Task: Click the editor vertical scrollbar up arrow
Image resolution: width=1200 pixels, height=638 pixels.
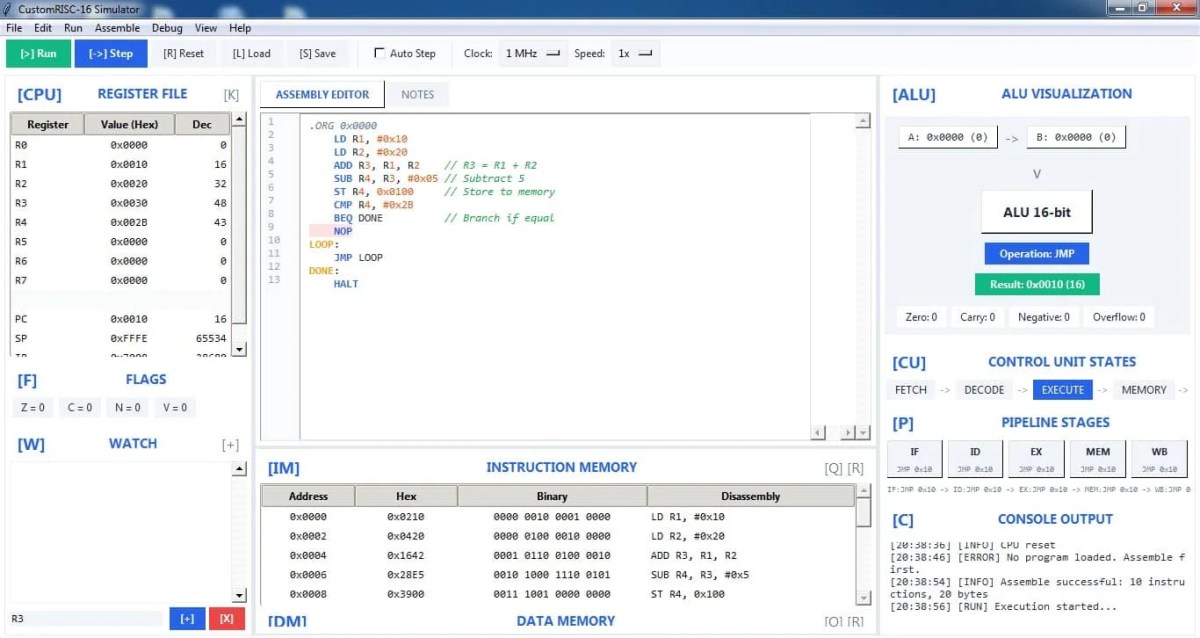Action: 863,122
